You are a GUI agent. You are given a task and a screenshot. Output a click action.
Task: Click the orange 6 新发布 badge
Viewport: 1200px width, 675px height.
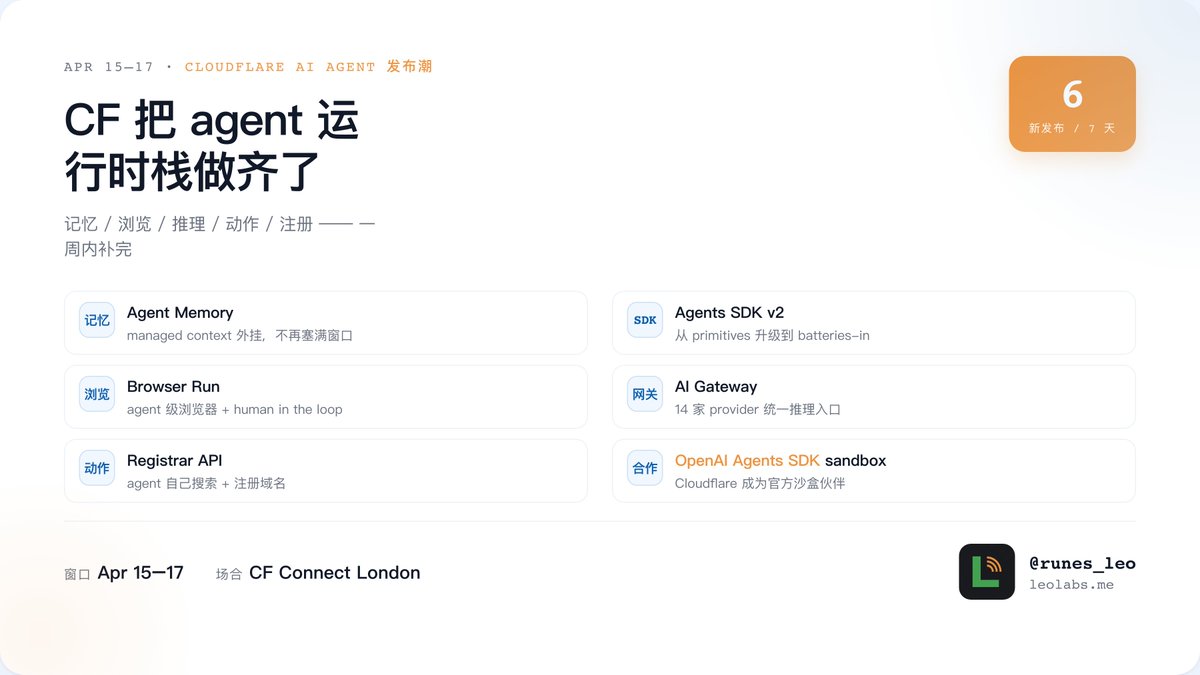click(x=1072, y=104)
